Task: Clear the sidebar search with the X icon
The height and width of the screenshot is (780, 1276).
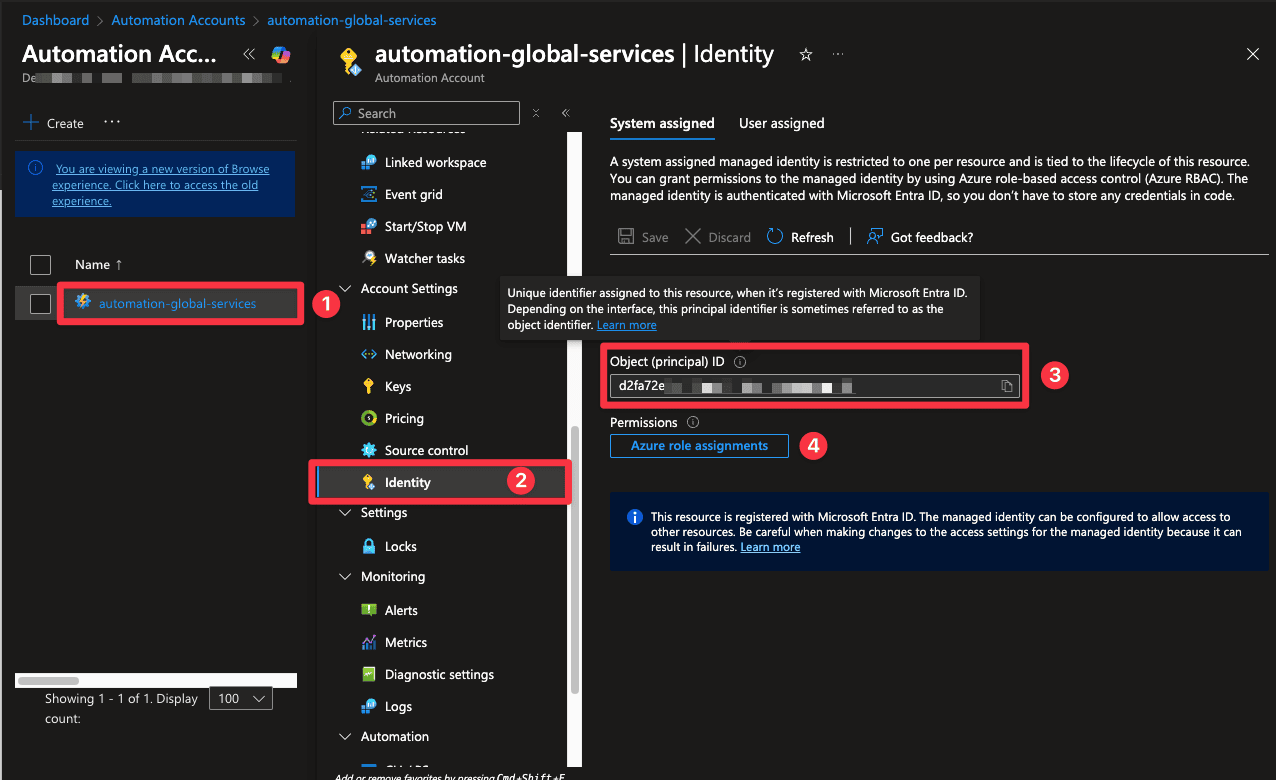Action: [536, 113]
